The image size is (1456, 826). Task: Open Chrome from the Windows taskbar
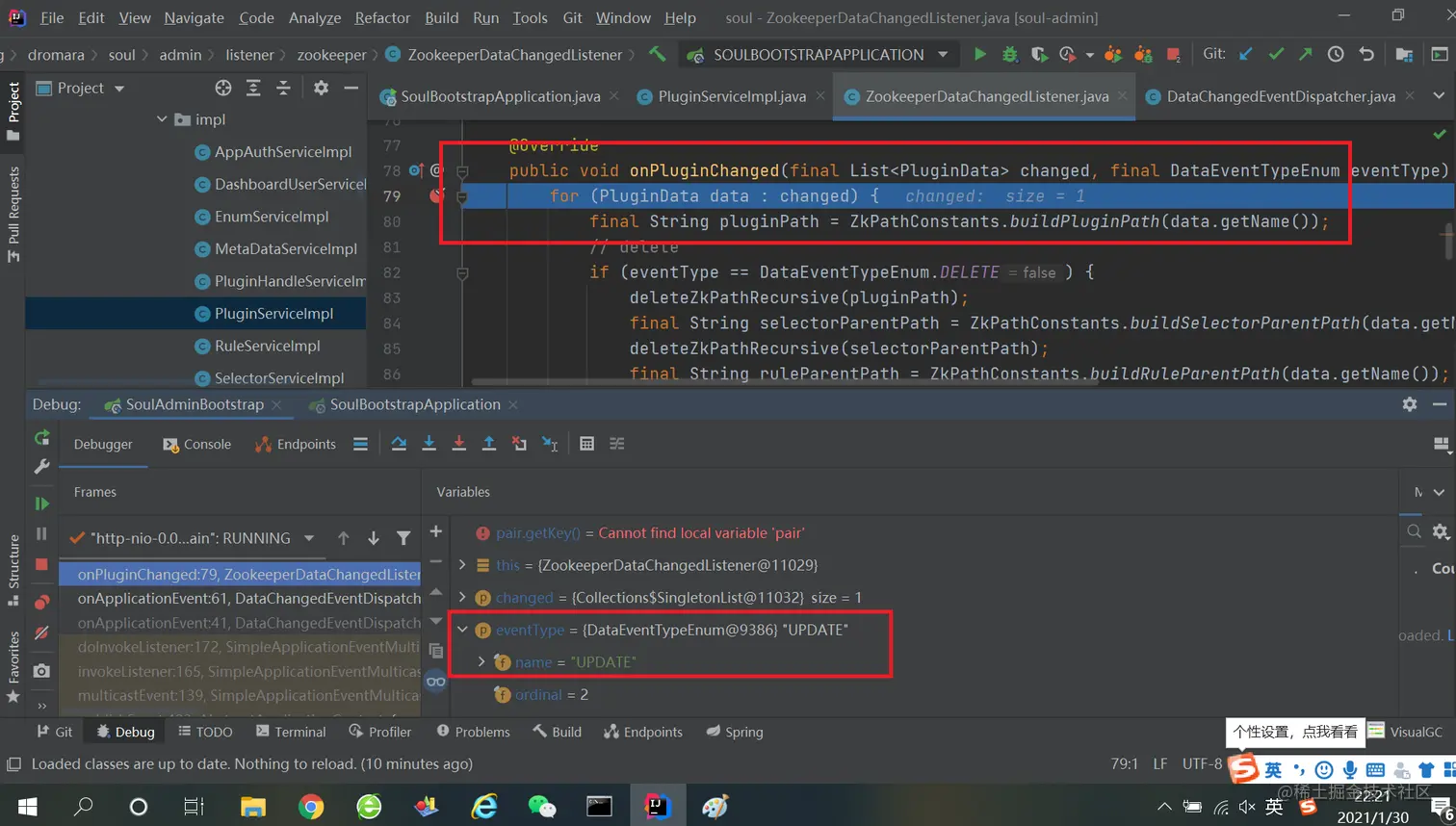(x=311, y=806)
